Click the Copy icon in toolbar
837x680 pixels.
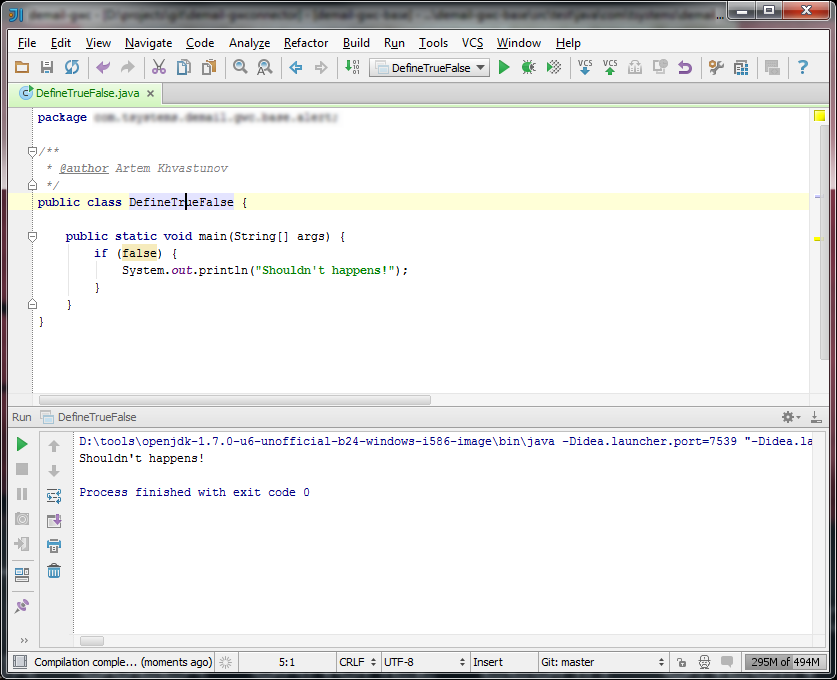click(184, 67)
